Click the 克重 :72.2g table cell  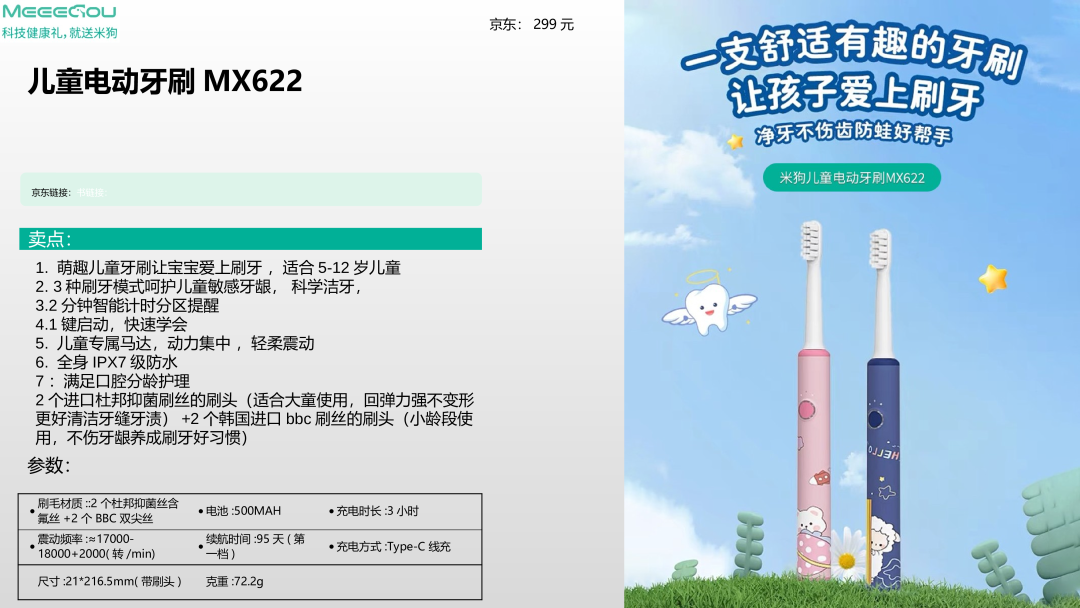point(234,581)
